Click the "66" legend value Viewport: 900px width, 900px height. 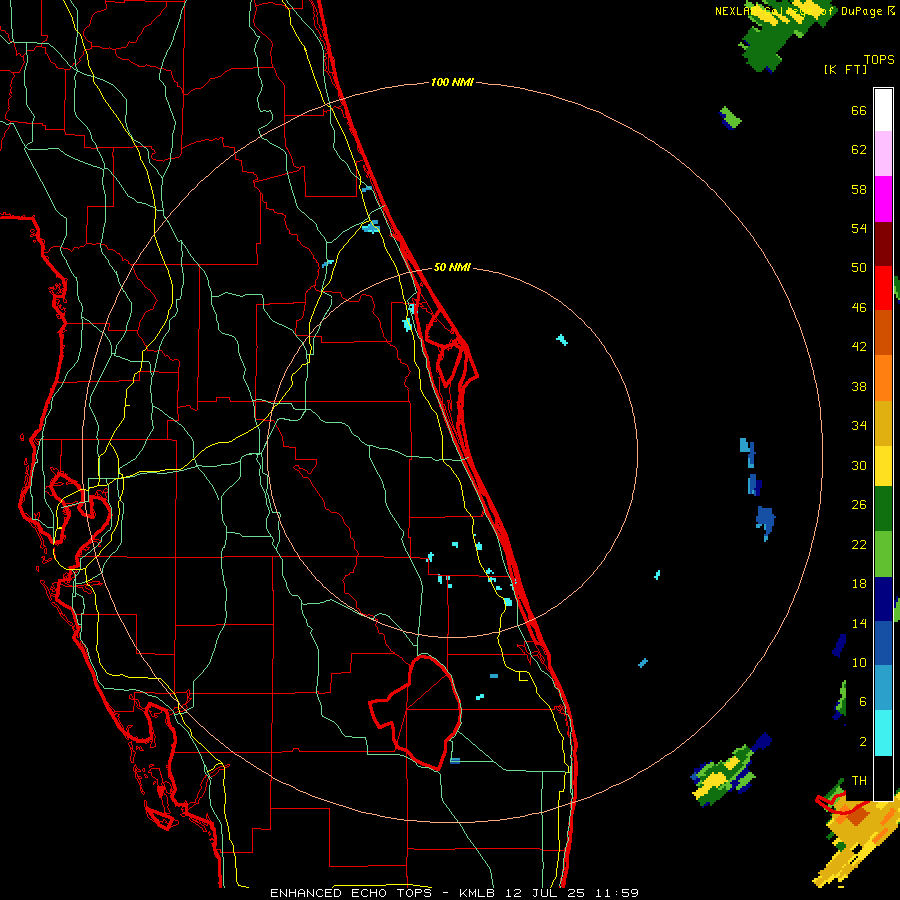pos(859,110)
